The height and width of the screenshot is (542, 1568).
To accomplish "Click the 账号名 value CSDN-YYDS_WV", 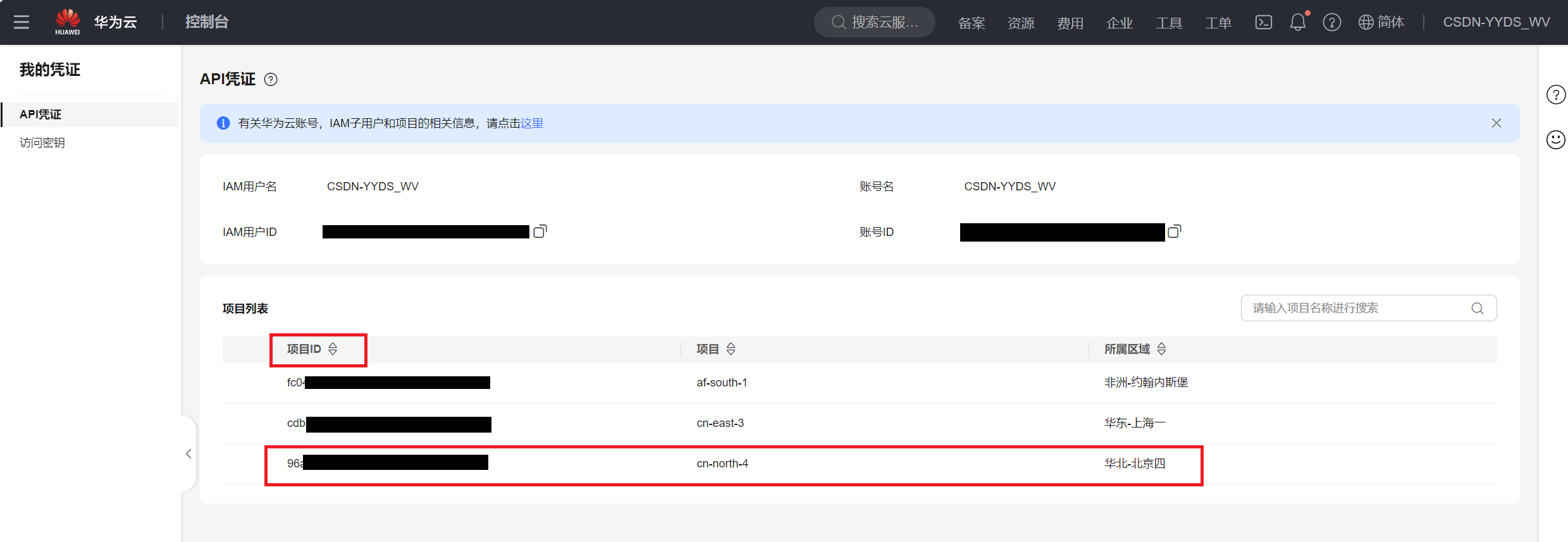I will point(1010,187).
